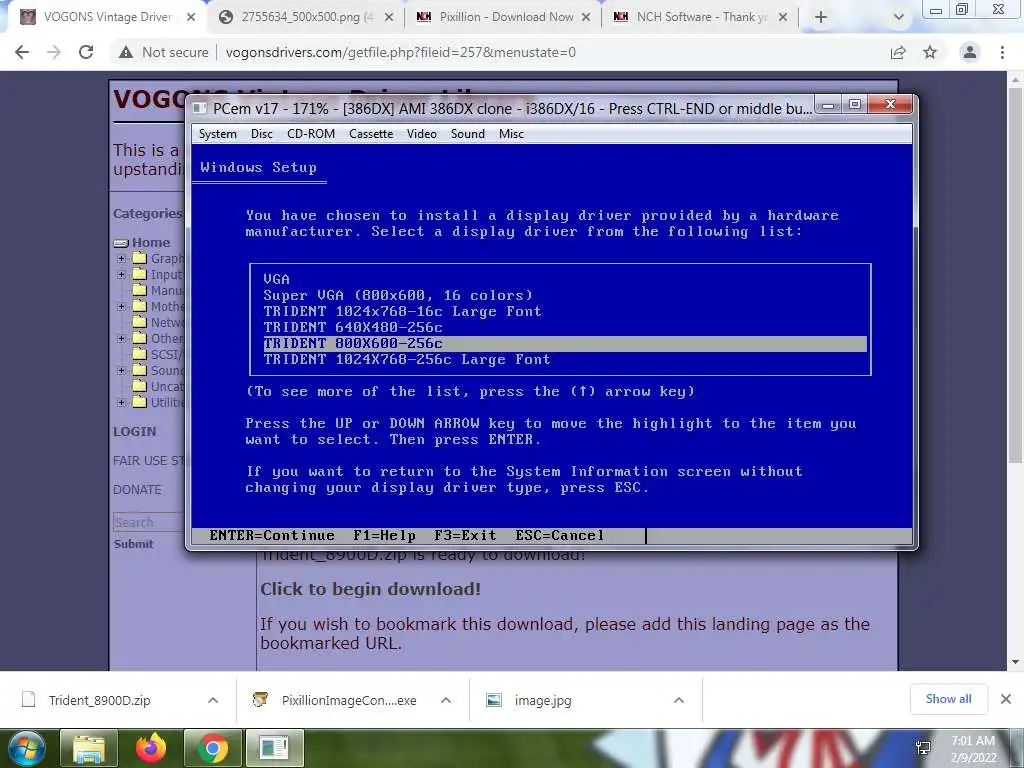Screen dimensions: 1024x768
Task: Close the downloads bar
Action: [x=1006, y=699]
